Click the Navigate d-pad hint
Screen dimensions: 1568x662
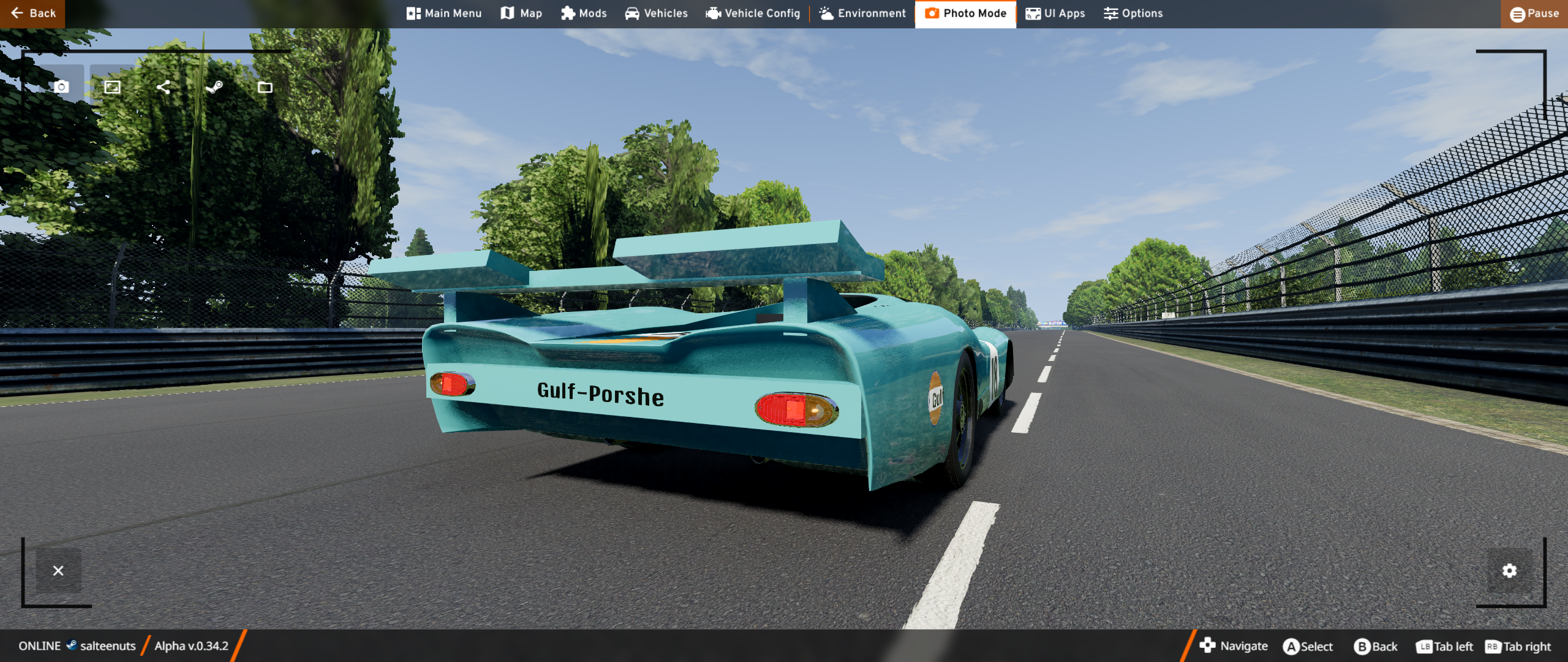coord(1234,646)
